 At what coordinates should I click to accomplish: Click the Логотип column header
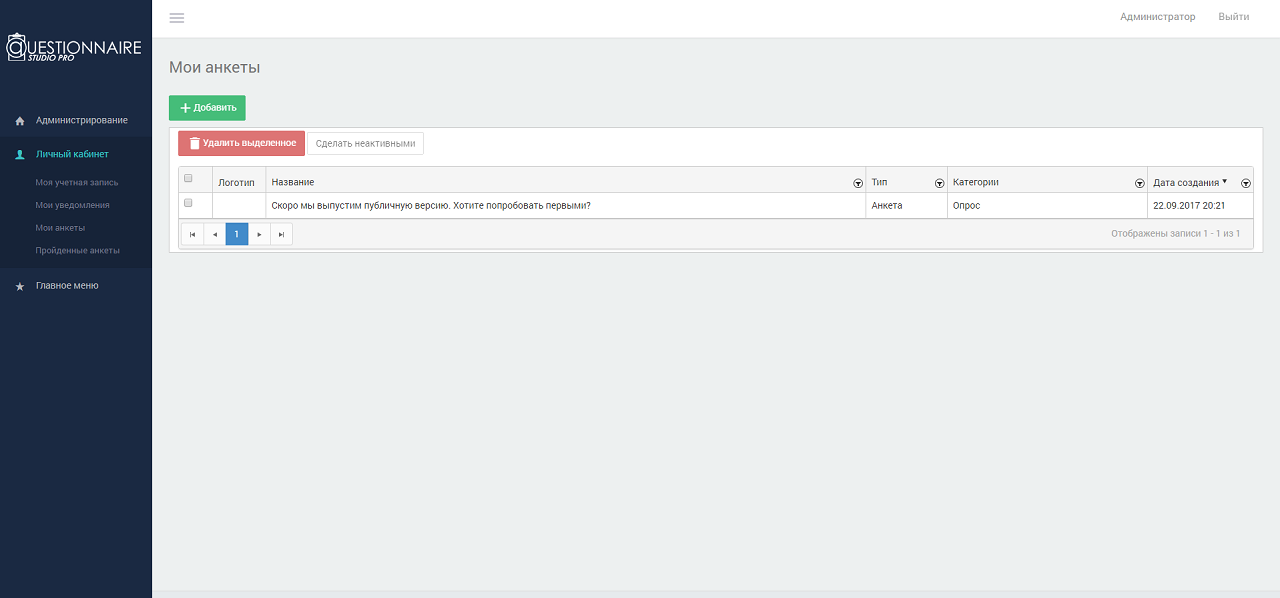pyautogui.click(x=237, y=182)
